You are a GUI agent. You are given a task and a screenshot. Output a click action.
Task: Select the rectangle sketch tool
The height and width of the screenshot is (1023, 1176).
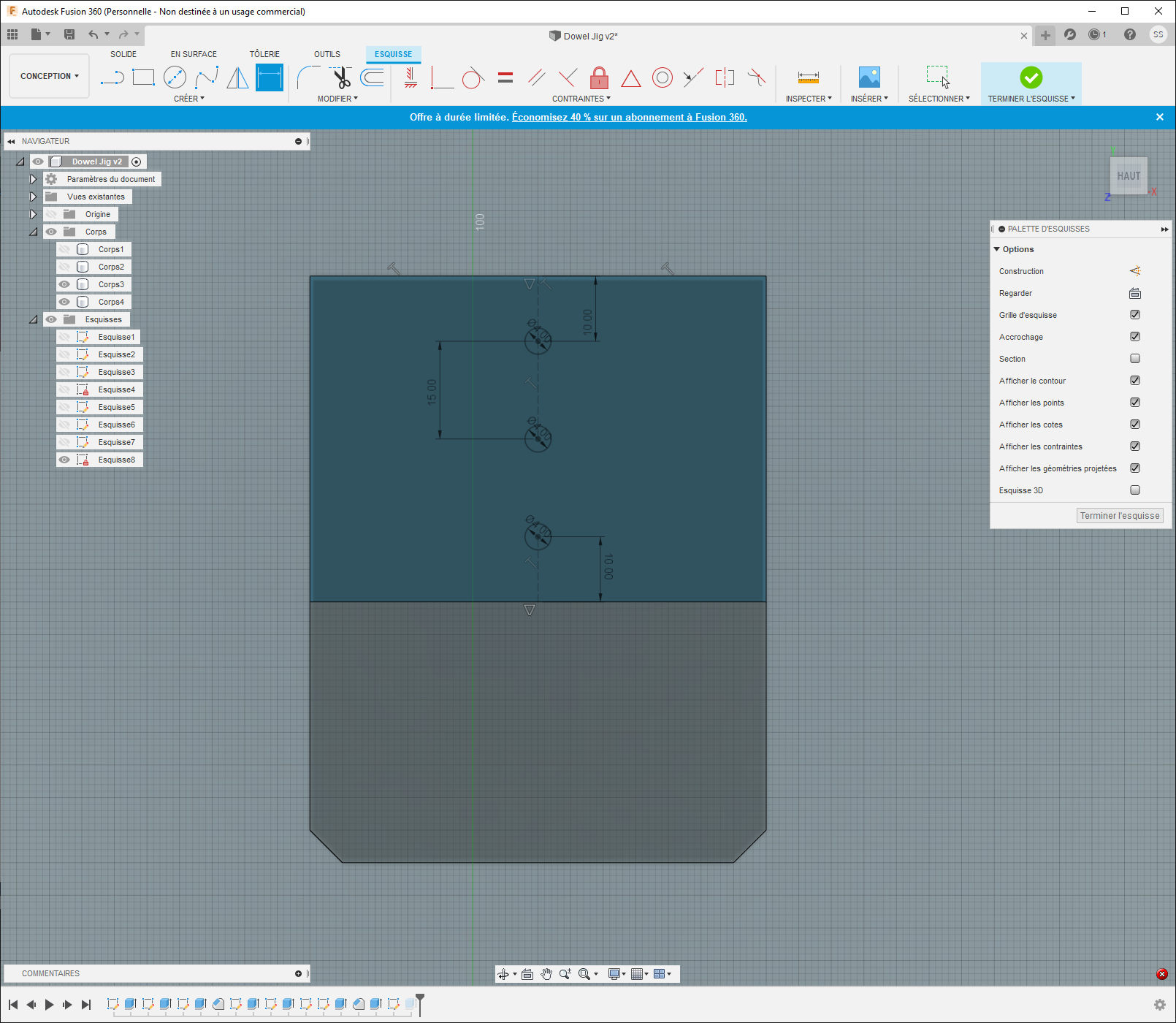[143, 77]
